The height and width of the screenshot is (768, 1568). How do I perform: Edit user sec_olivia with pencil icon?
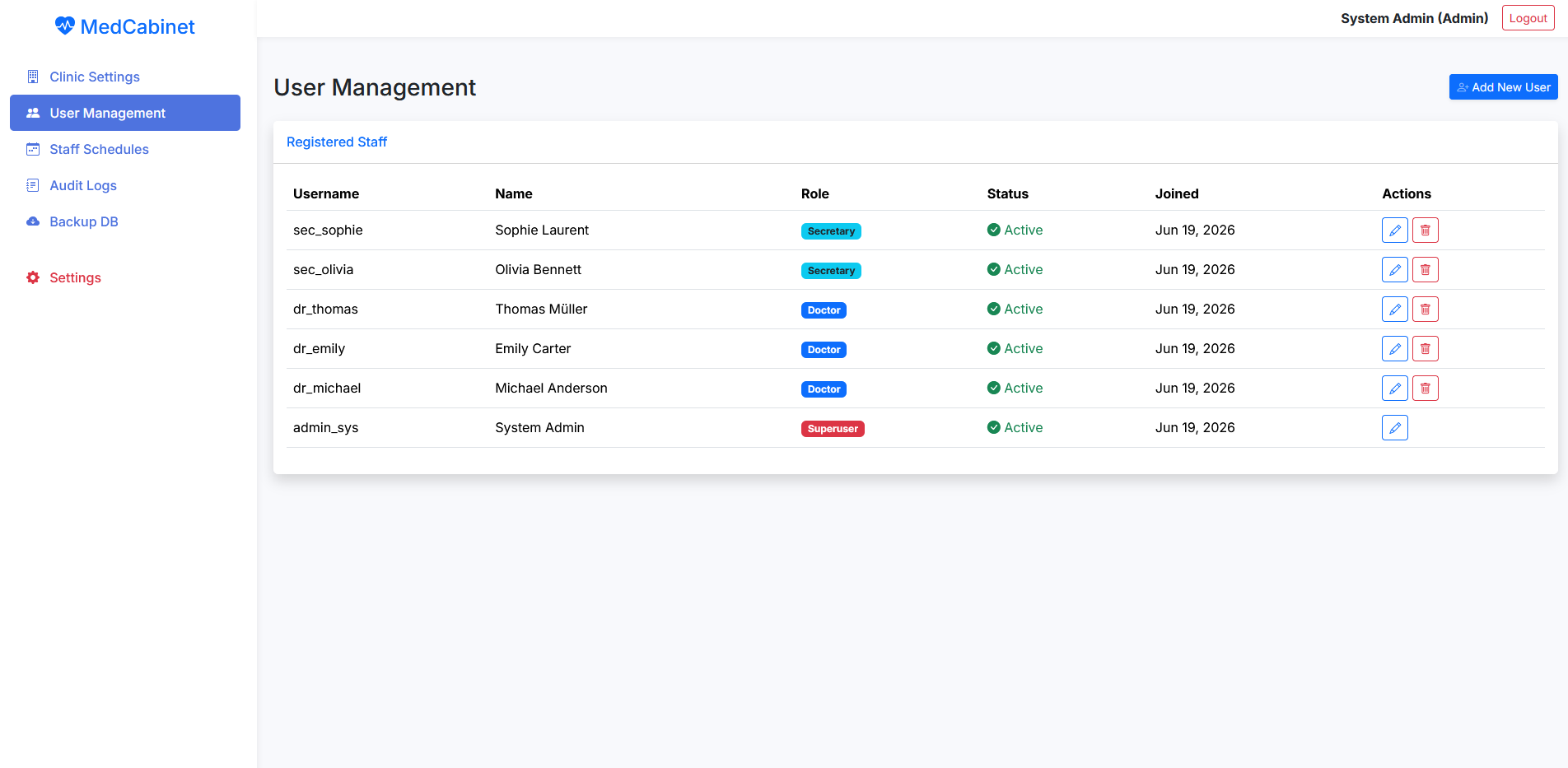point(1394,270)
